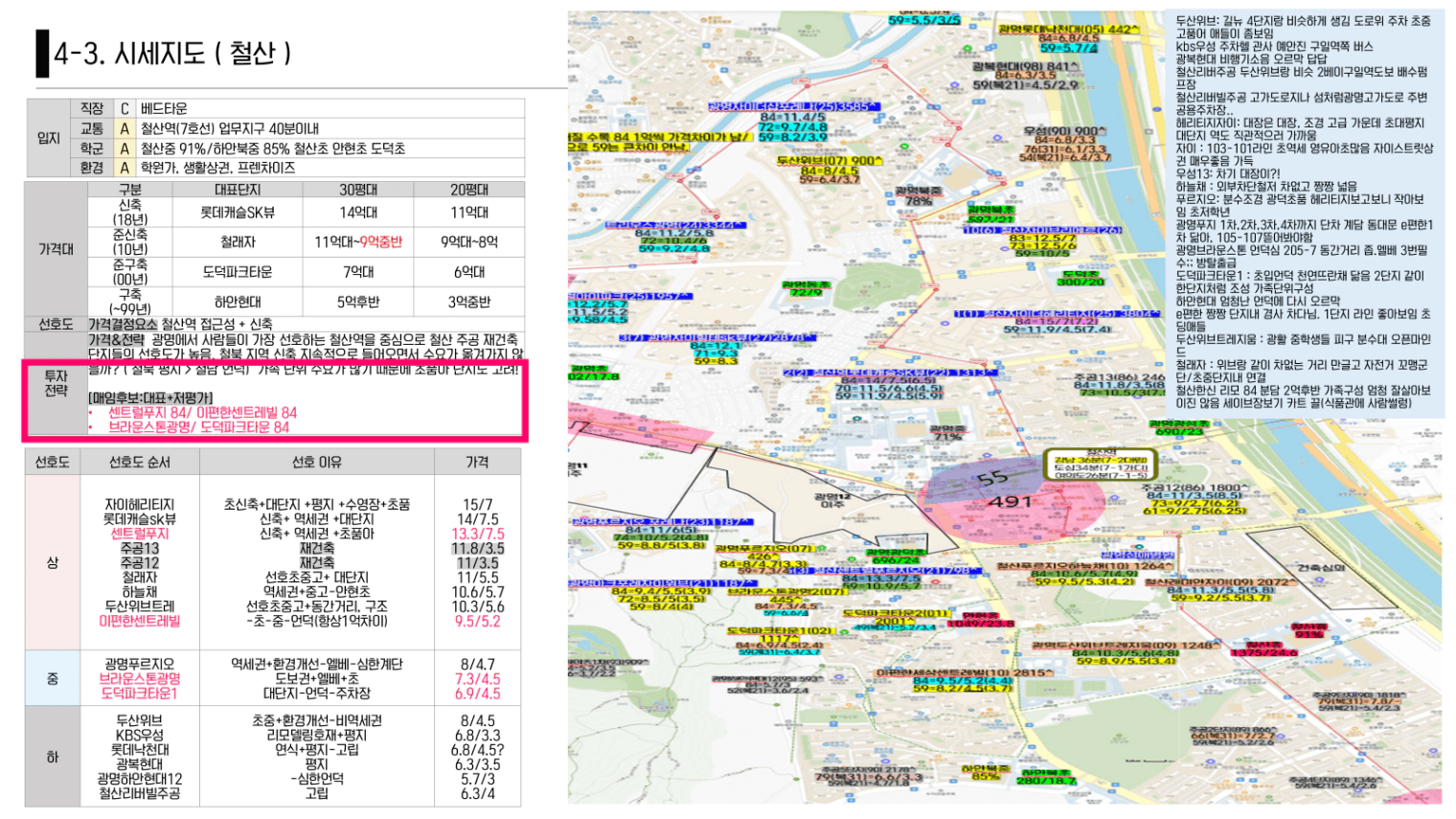Click the highlighted price "11.8/3.5"
The image size is (1456, 819).
[477, 549]
